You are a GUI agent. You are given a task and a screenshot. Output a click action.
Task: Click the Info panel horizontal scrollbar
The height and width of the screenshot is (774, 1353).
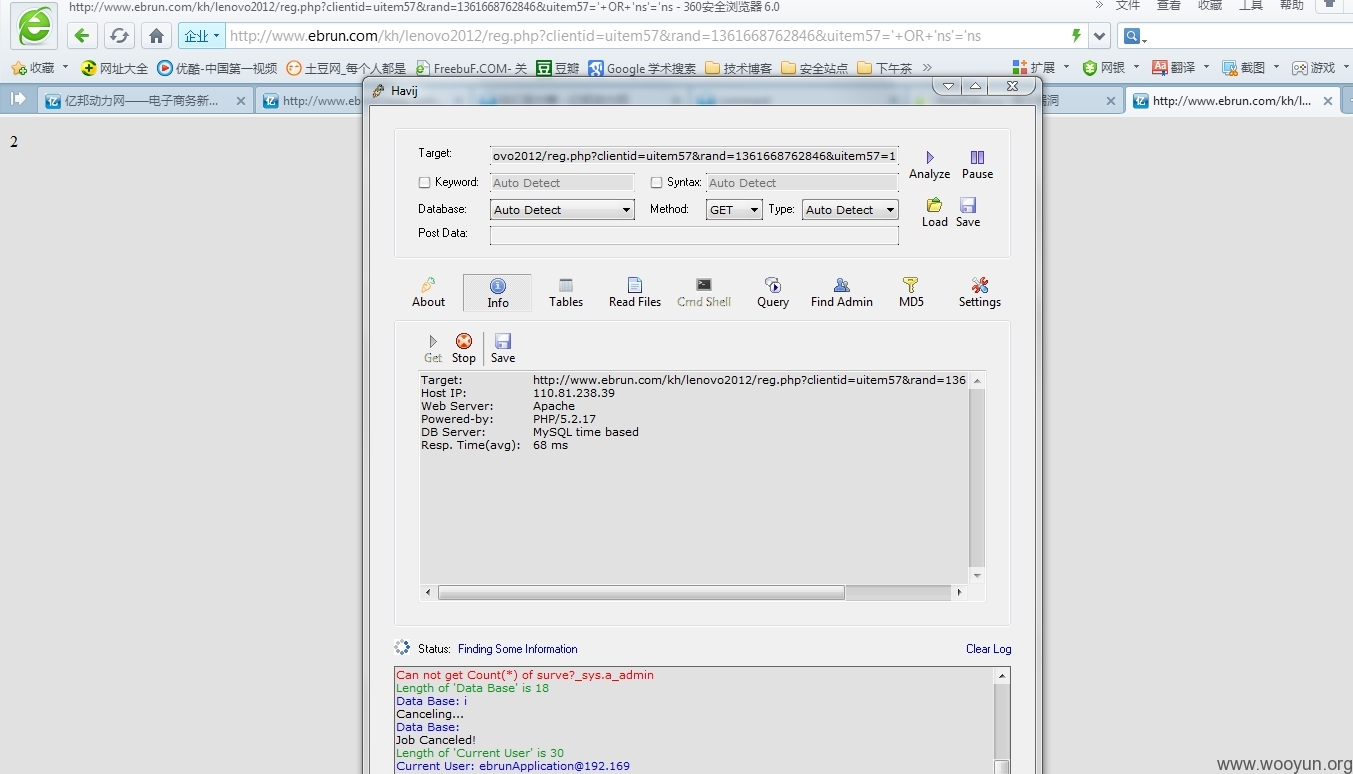(x=641, y=592)
